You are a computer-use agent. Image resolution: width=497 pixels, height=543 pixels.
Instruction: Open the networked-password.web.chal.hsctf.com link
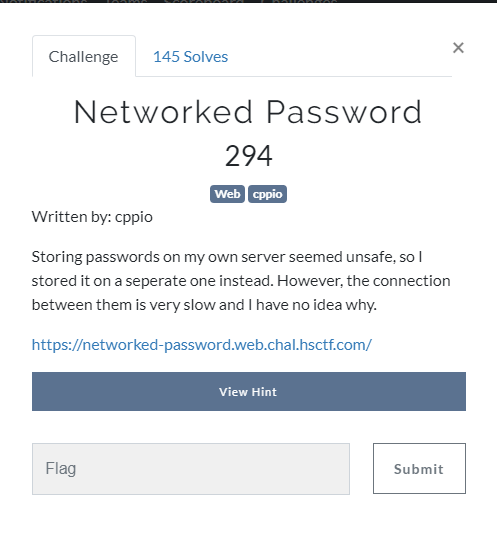pos(202,345)
